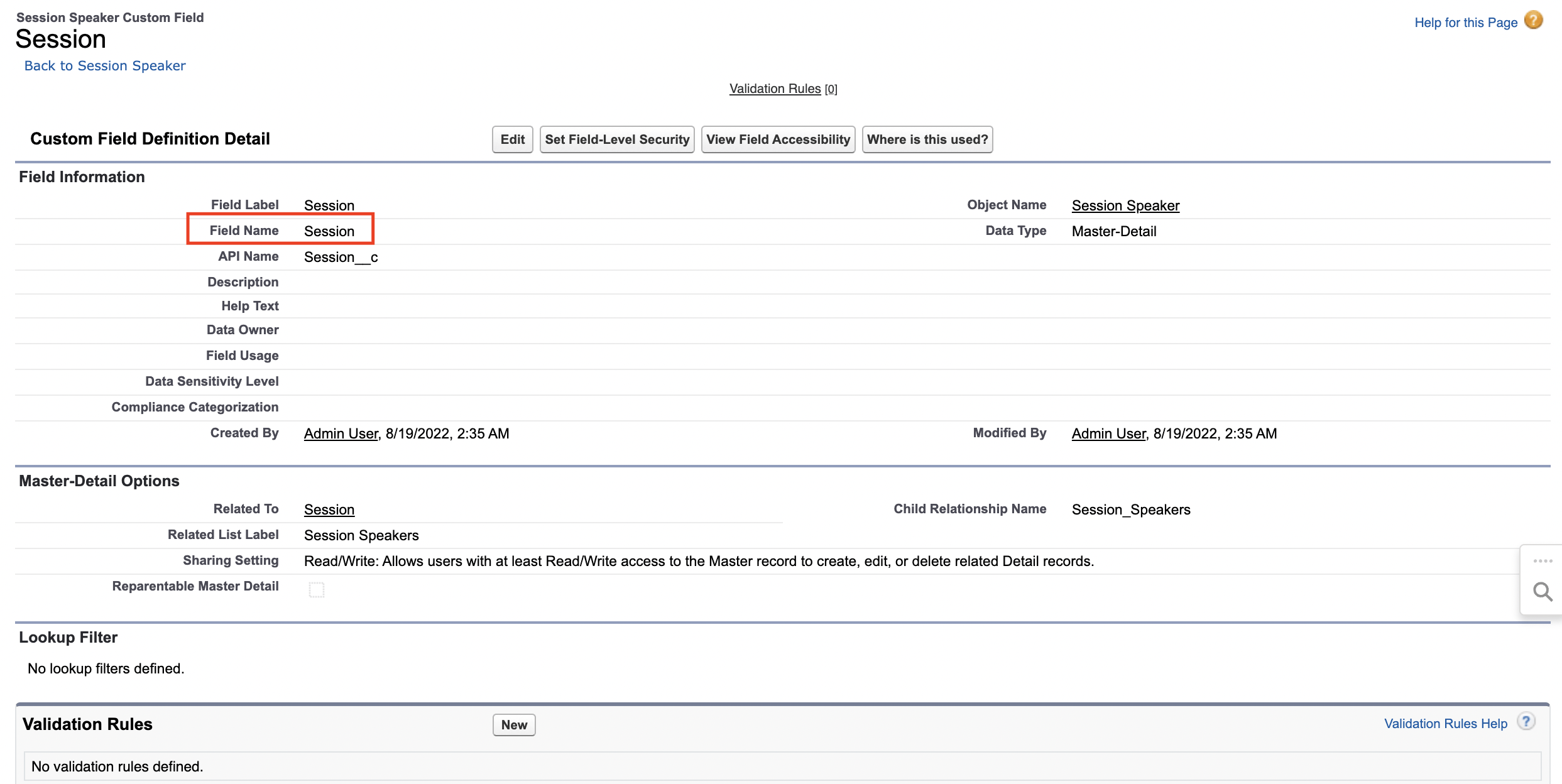
Task: Click the Help for this Page question mark icon
Action: (x=1533, y=20)
